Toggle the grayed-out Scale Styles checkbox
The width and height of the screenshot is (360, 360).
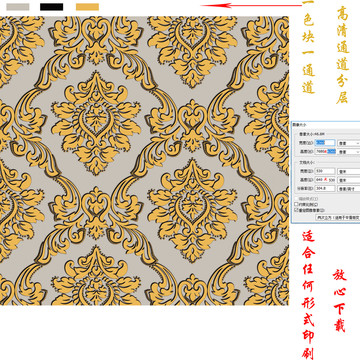coord(296,199)
